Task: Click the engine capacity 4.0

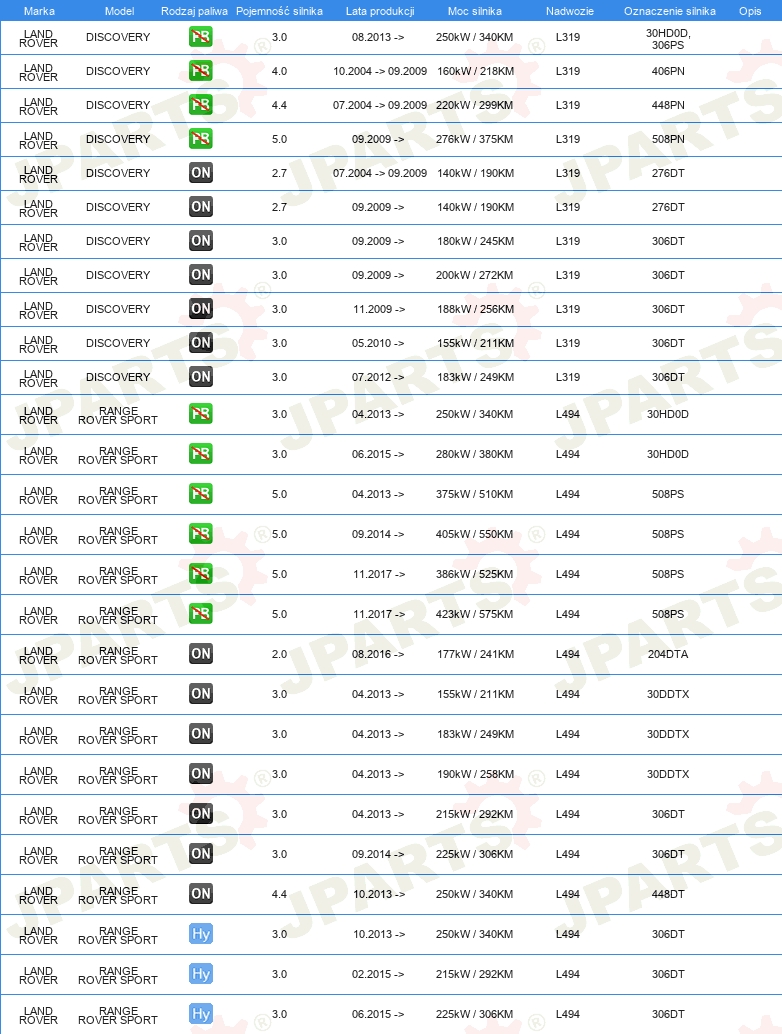Action: (280, 71)
